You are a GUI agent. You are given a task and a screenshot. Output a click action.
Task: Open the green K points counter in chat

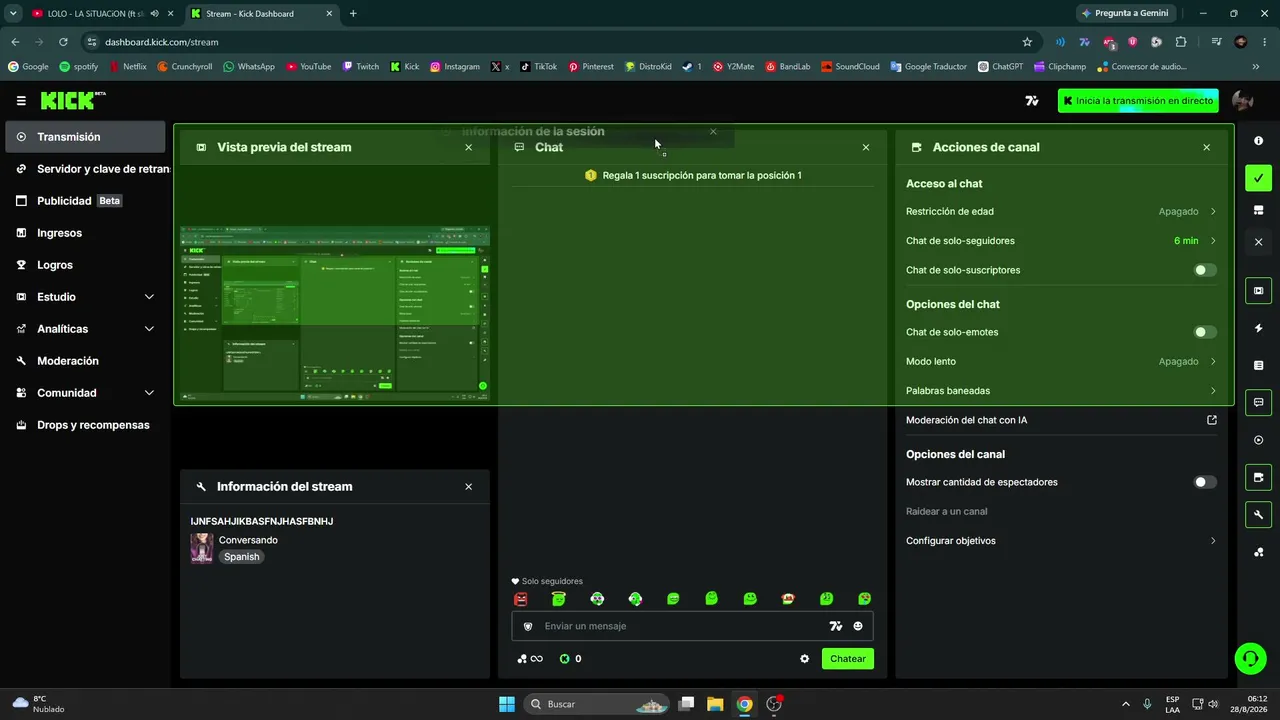pos(570,659)
